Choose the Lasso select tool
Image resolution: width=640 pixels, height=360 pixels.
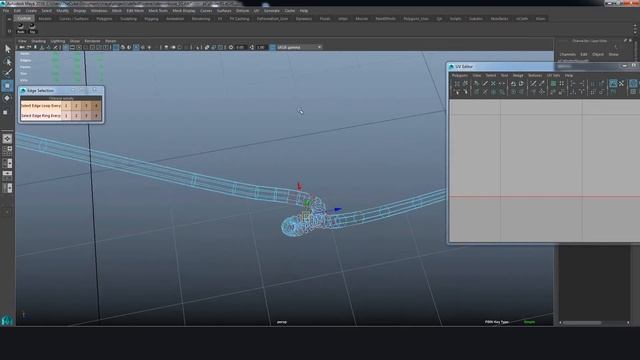coord(7,61)
